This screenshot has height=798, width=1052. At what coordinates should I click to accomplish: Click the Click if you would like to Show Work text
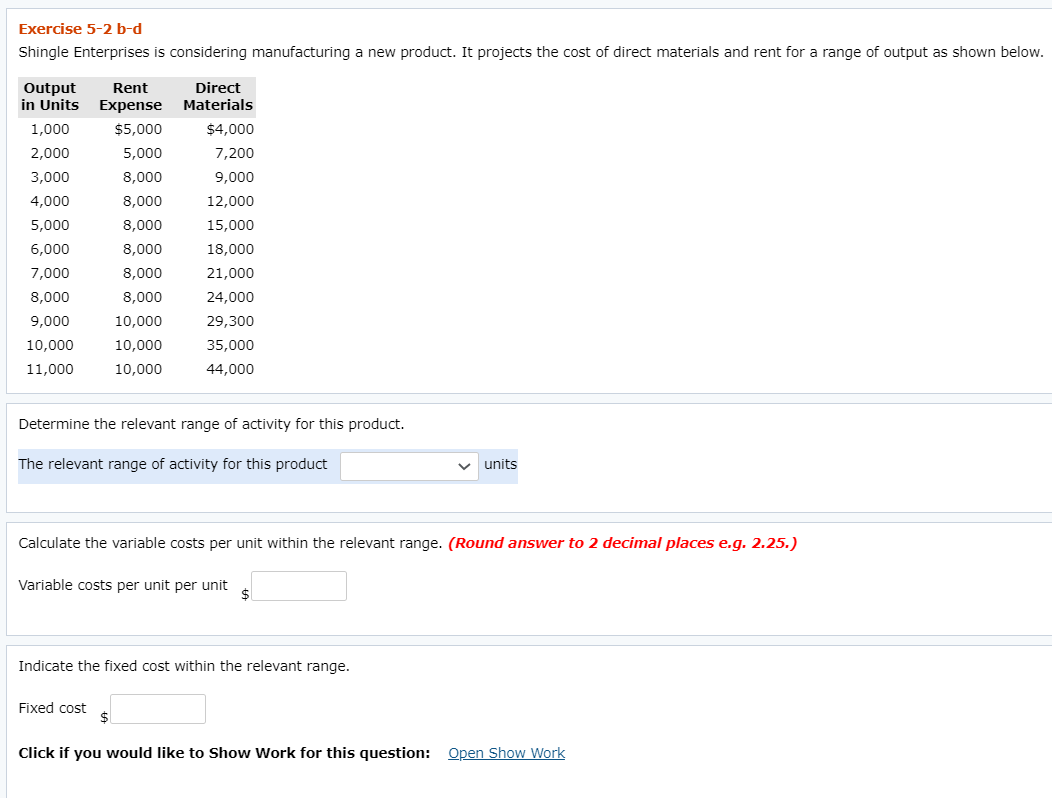tap(224, 753)
